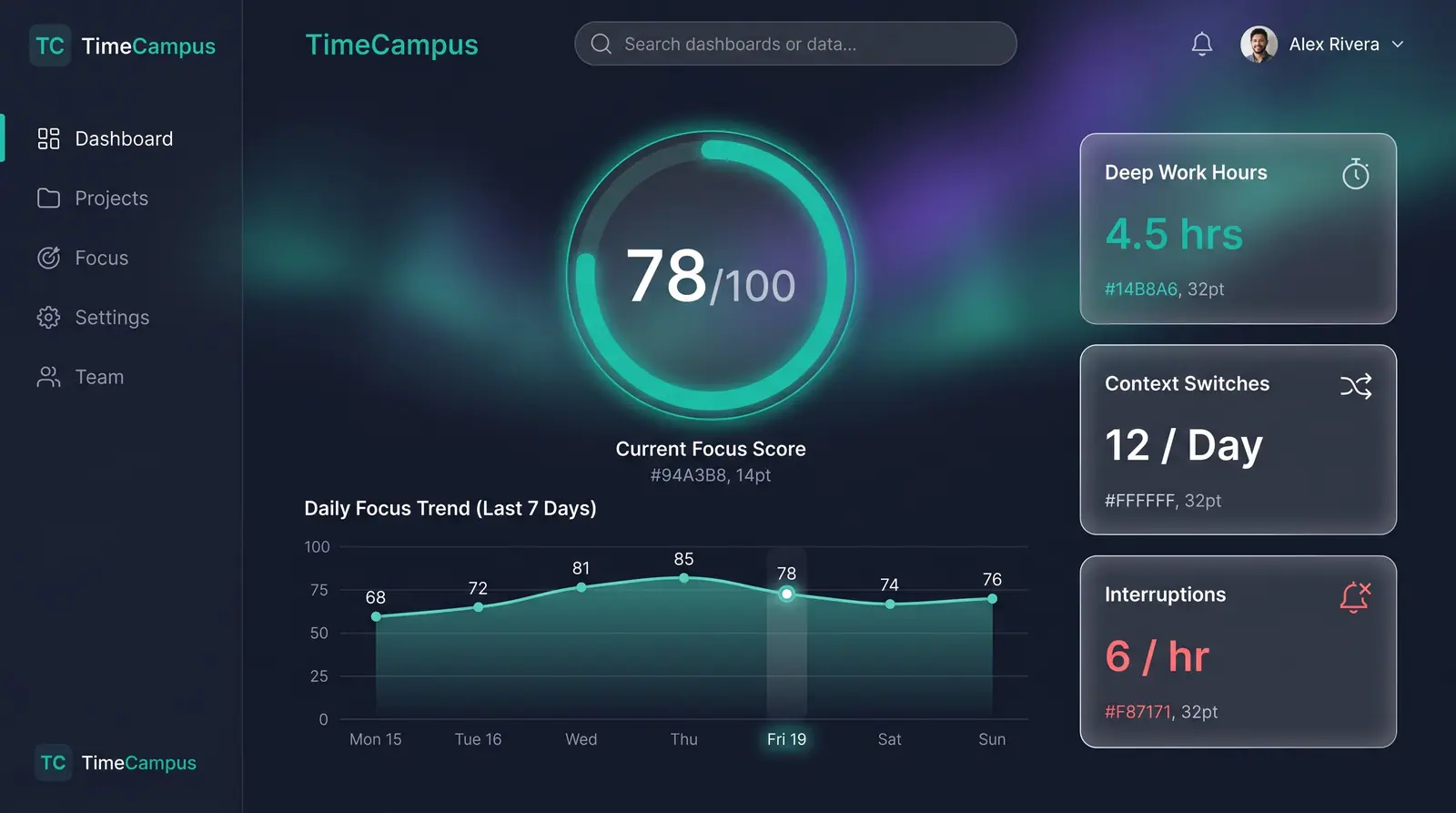Click the search magnifier icon
This screenshot has width=1456, height=813.
[601, 44]
